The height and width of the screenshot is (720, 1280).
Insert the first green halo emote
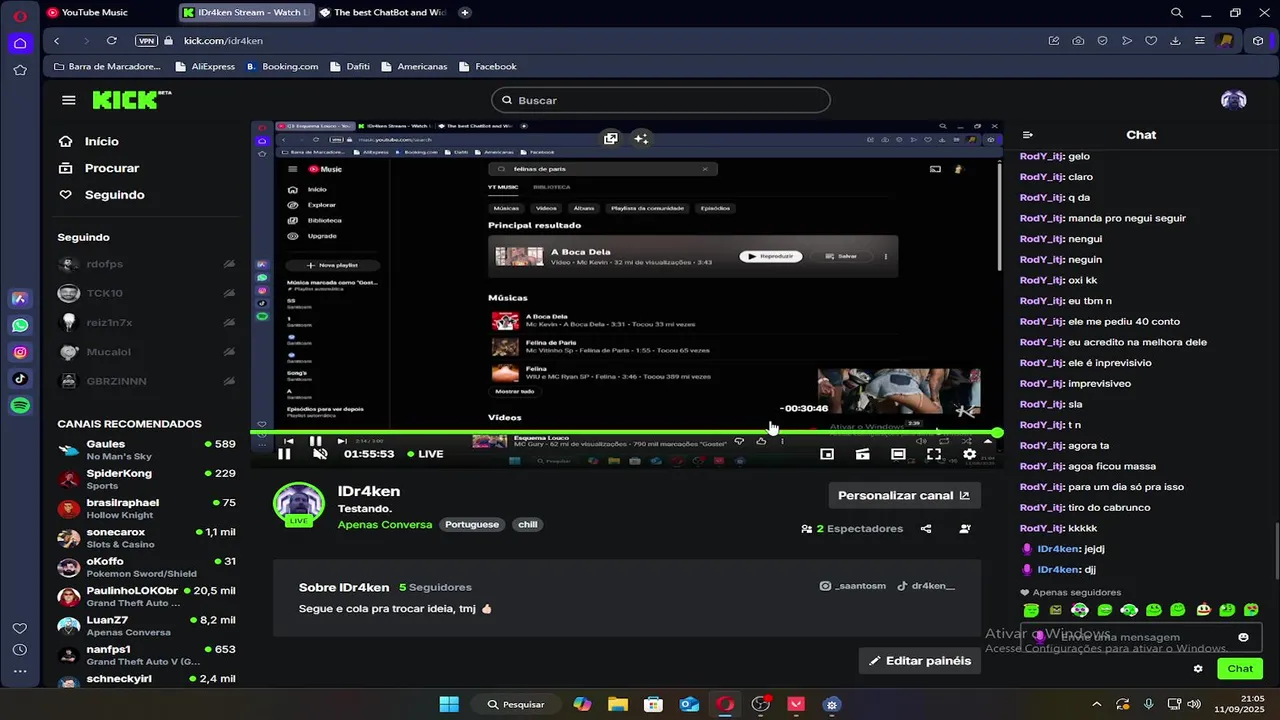[x=1031, y=610]
